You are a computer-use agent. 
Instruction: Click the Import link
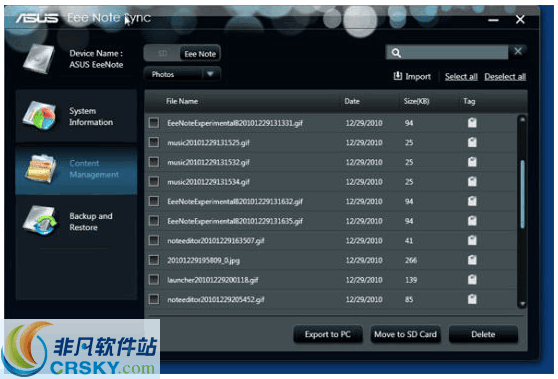click(x=418, y=77)
